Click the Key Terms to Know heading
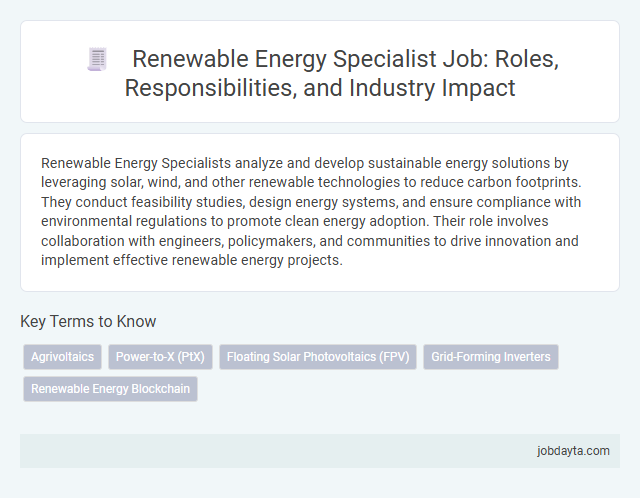 [88, 321]
